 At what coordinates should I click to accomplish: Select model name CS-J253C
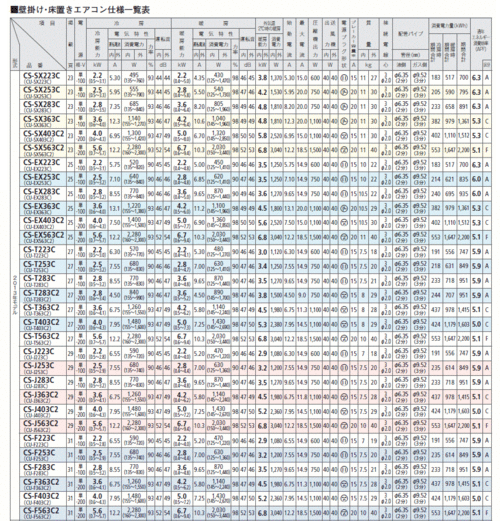coord(38,365)
